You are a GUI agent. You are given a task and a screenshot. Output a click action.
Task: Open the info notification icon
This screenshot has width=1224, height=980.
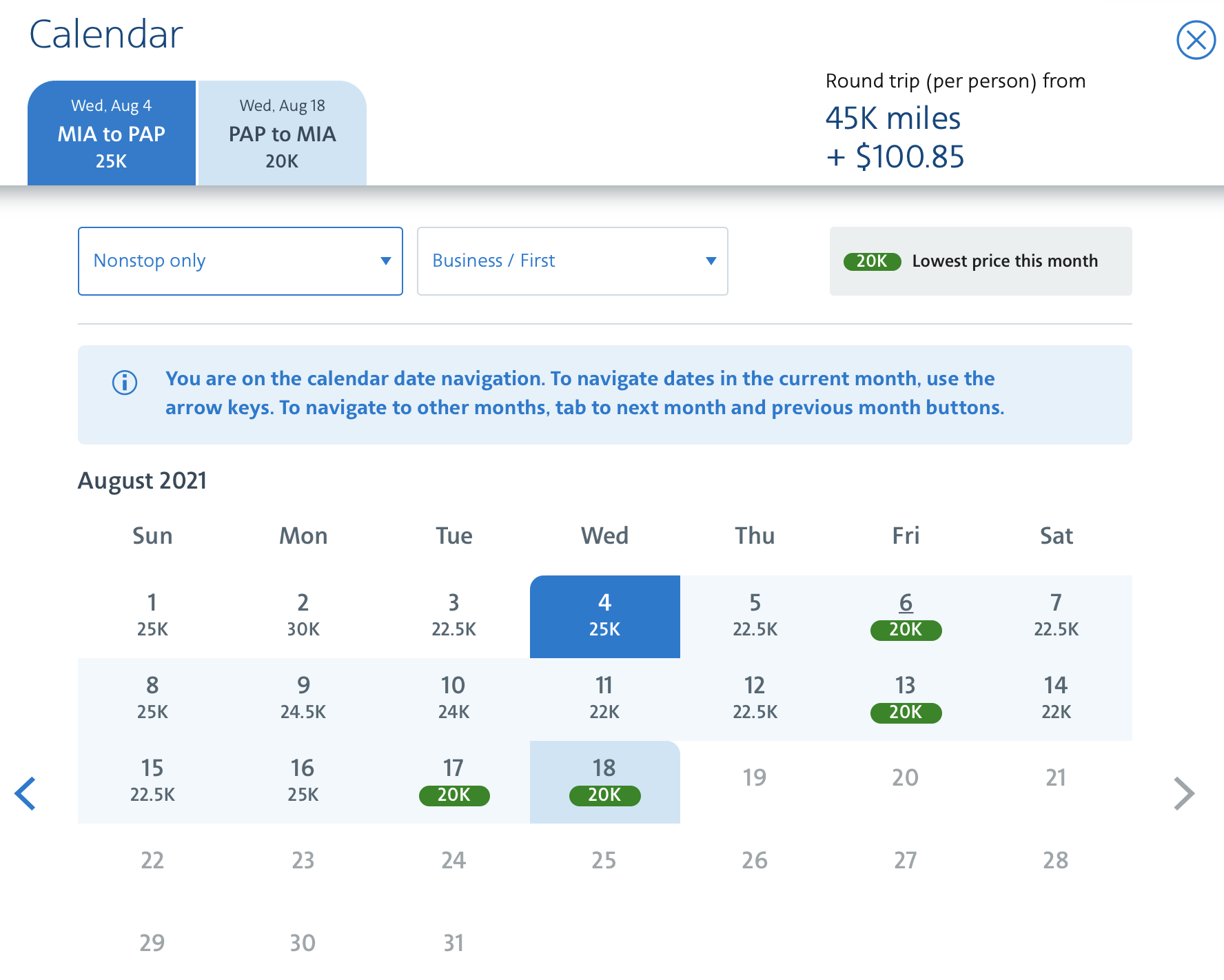124,382
